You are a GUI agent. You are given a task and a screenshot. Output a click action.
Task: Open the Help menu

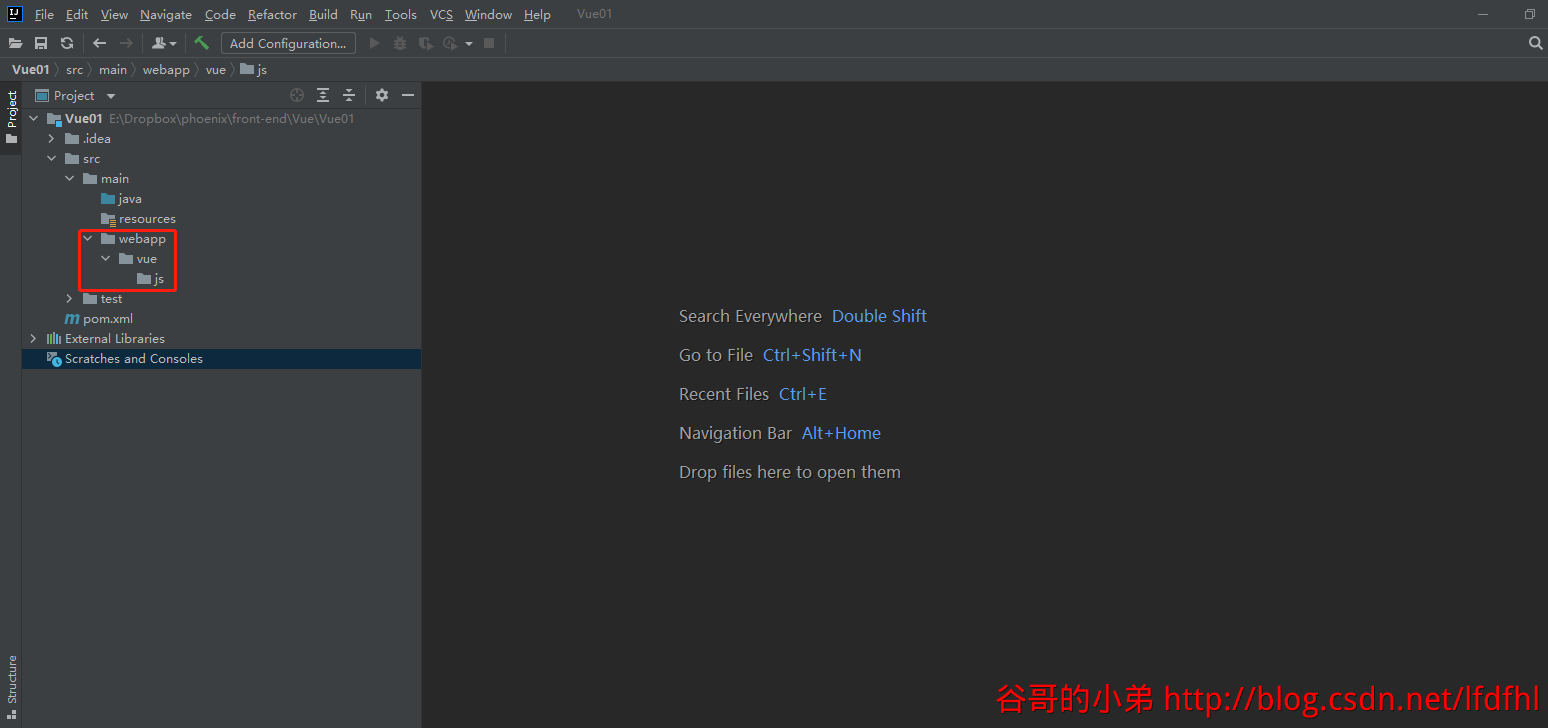click(537, 15)
